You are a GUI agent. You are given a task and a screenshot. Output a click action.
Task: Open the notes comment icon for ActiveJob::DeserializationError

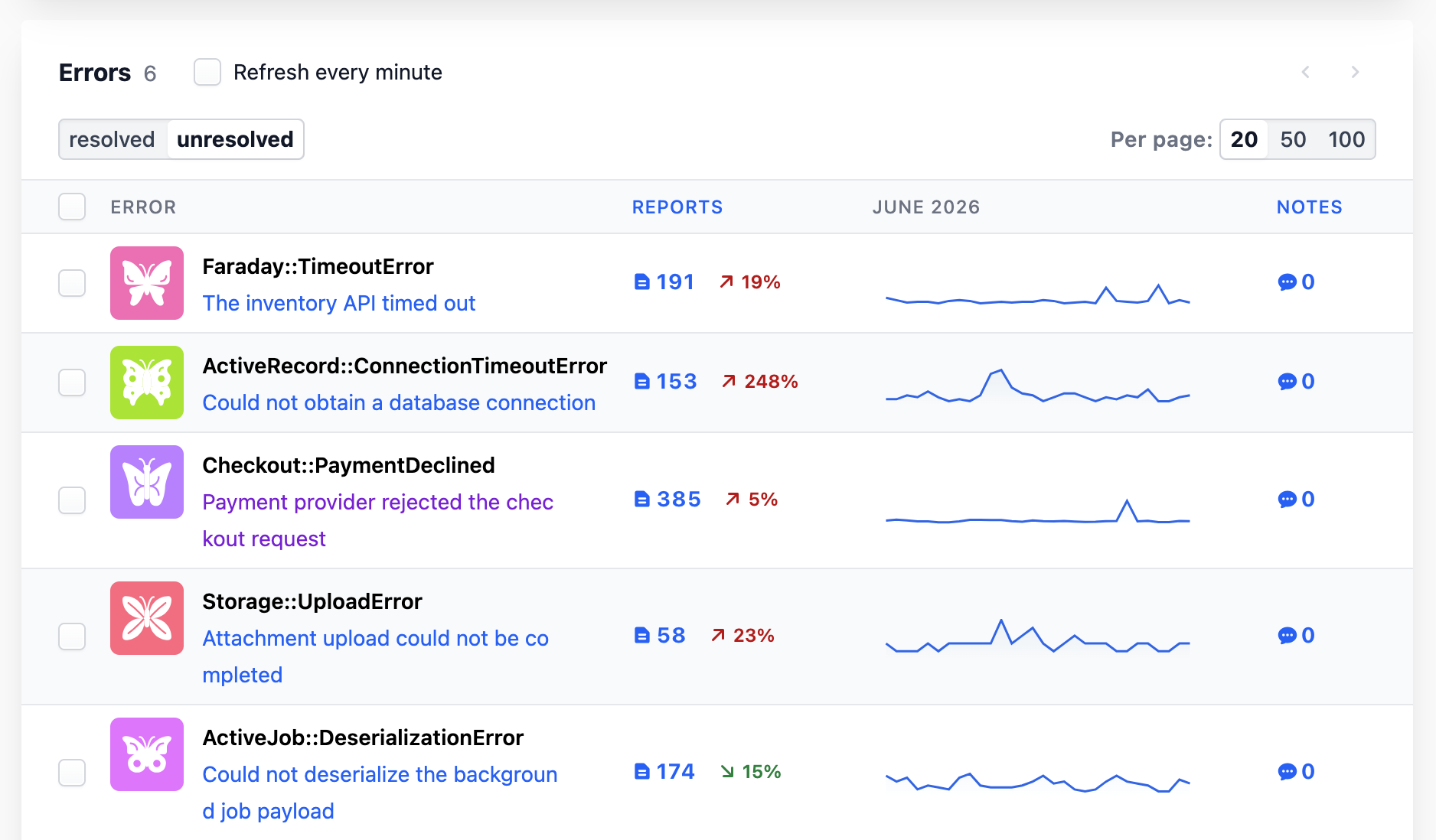click(x=1287, y=772)
